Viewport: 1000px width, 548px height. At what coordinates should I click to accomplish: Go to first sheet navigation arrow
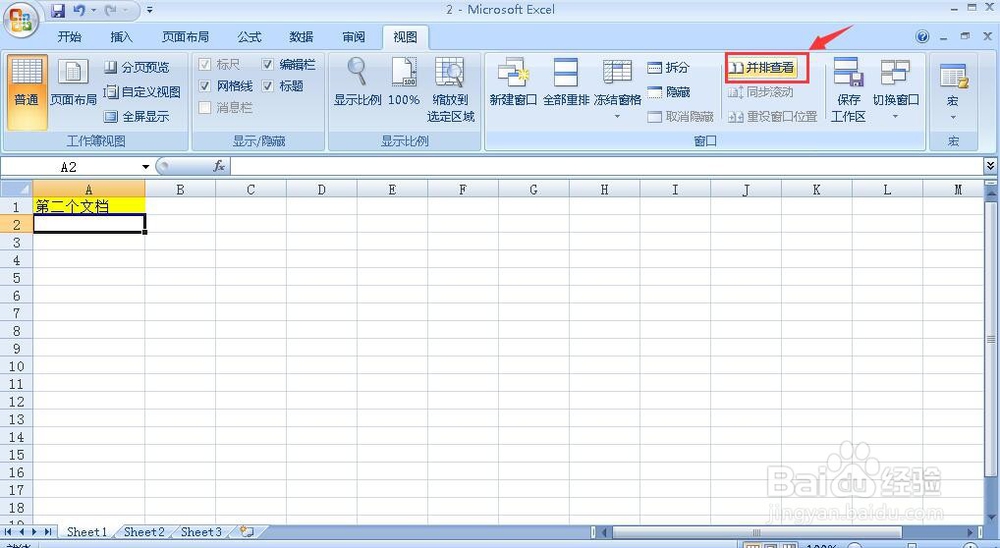click(8, 531)
